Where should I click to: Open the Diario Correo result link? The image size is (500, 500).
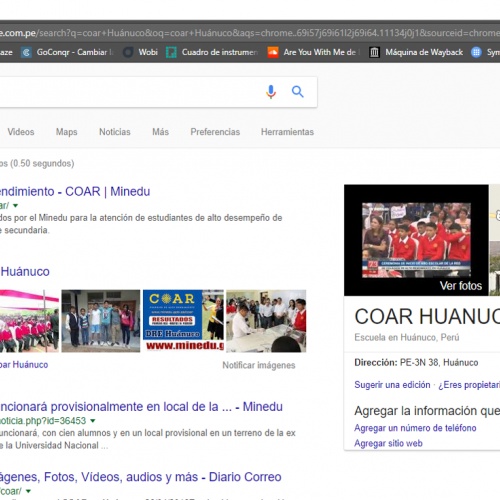click(141, 477)
